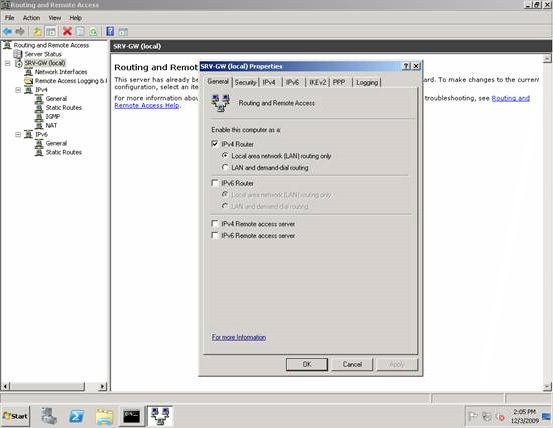Enable the IPv6 Router checkbox
Viewport: 553px width, 428px height.
214,183
